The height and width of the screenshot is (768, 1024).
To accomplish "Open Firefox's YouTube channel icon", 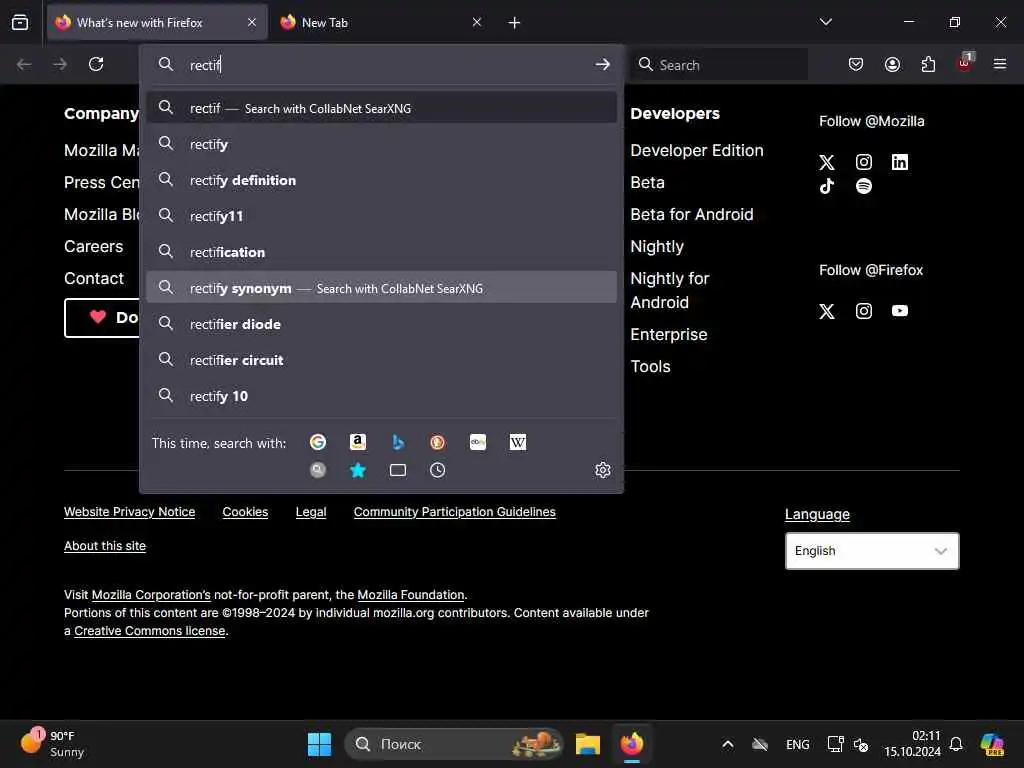I will coord(900,311).
